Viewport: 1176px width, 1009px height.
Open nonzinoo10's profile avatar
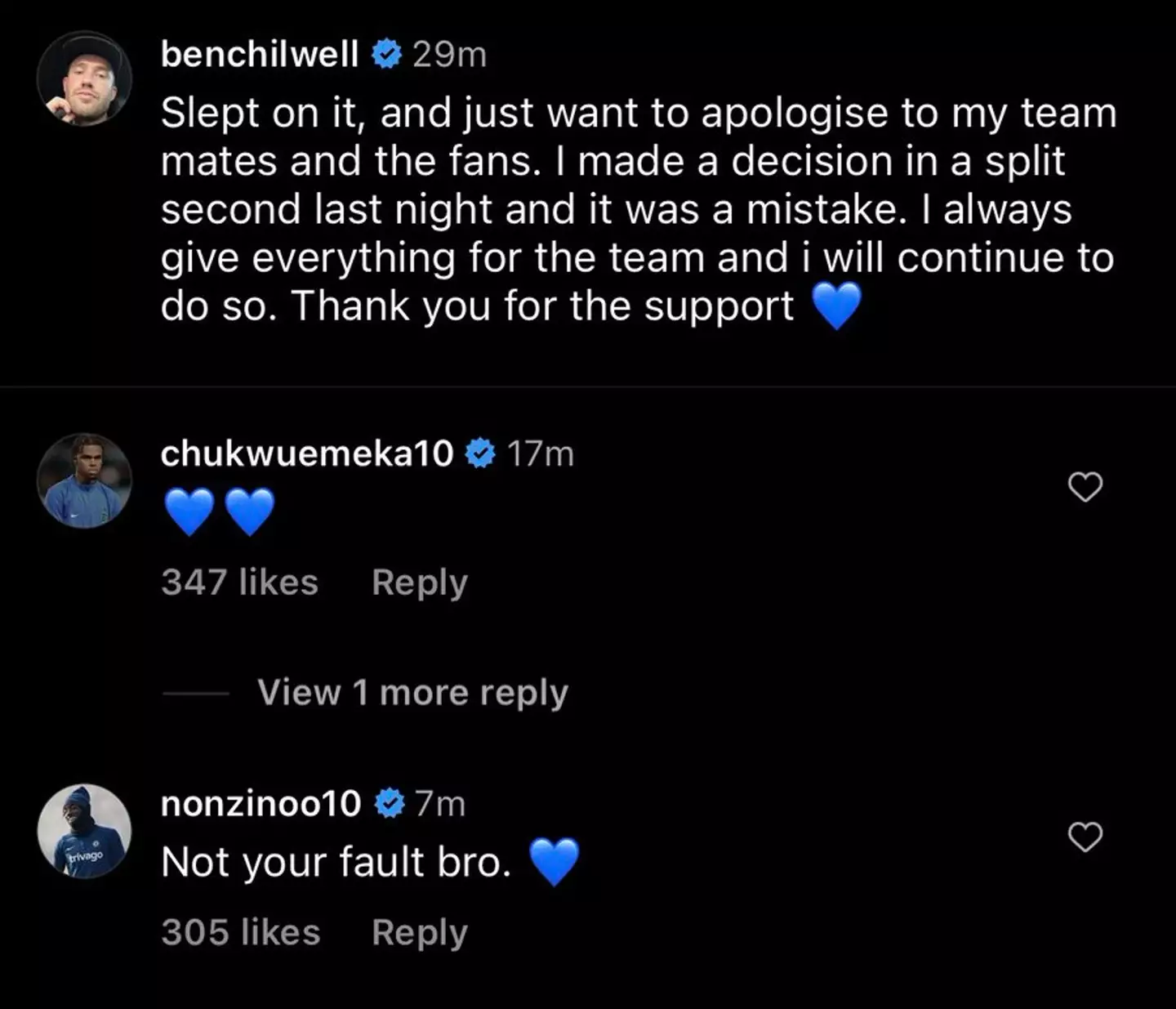tap(84, 831)
